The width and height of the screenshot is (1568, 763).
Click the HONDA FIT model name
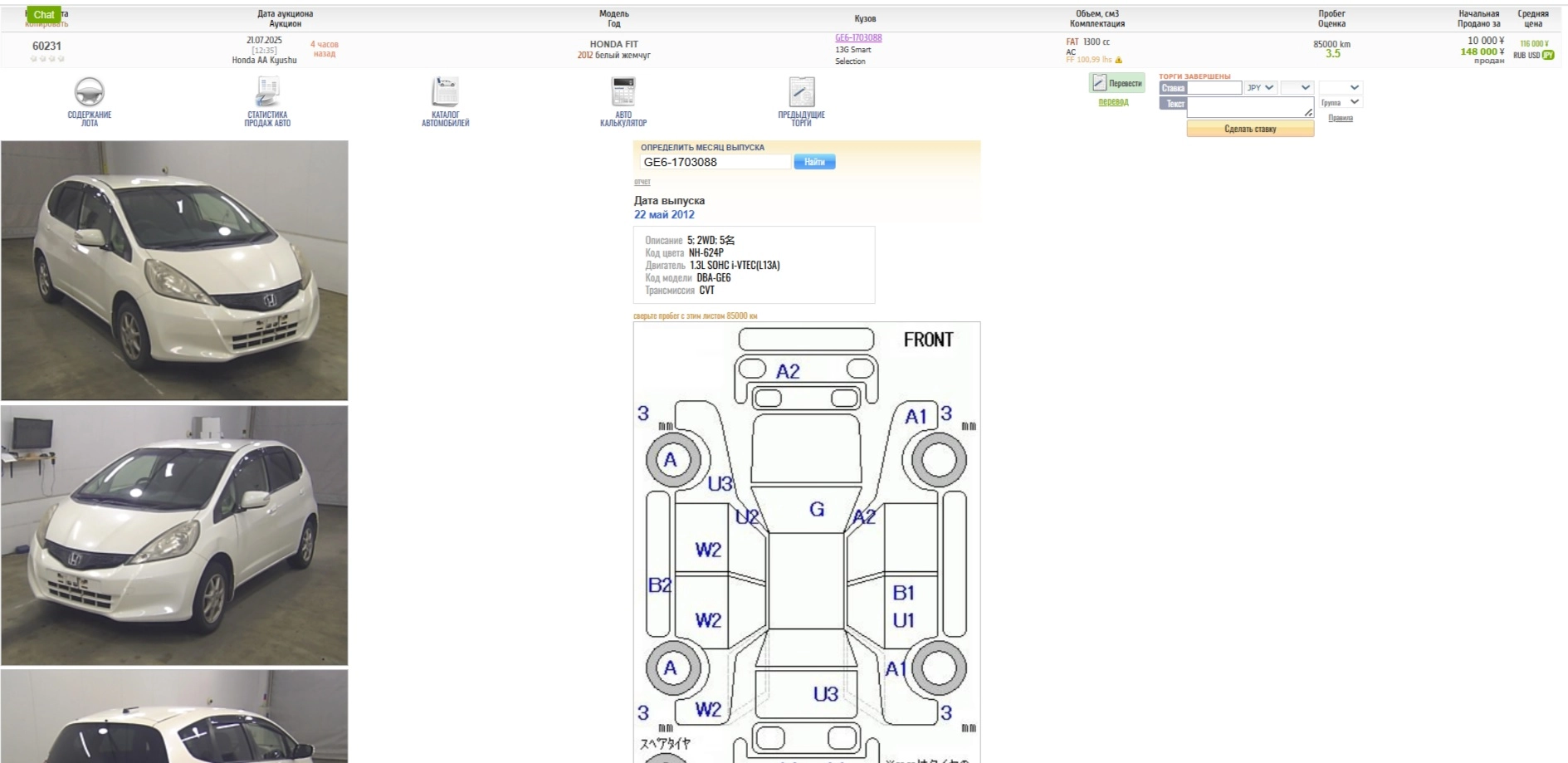point(614,44)
